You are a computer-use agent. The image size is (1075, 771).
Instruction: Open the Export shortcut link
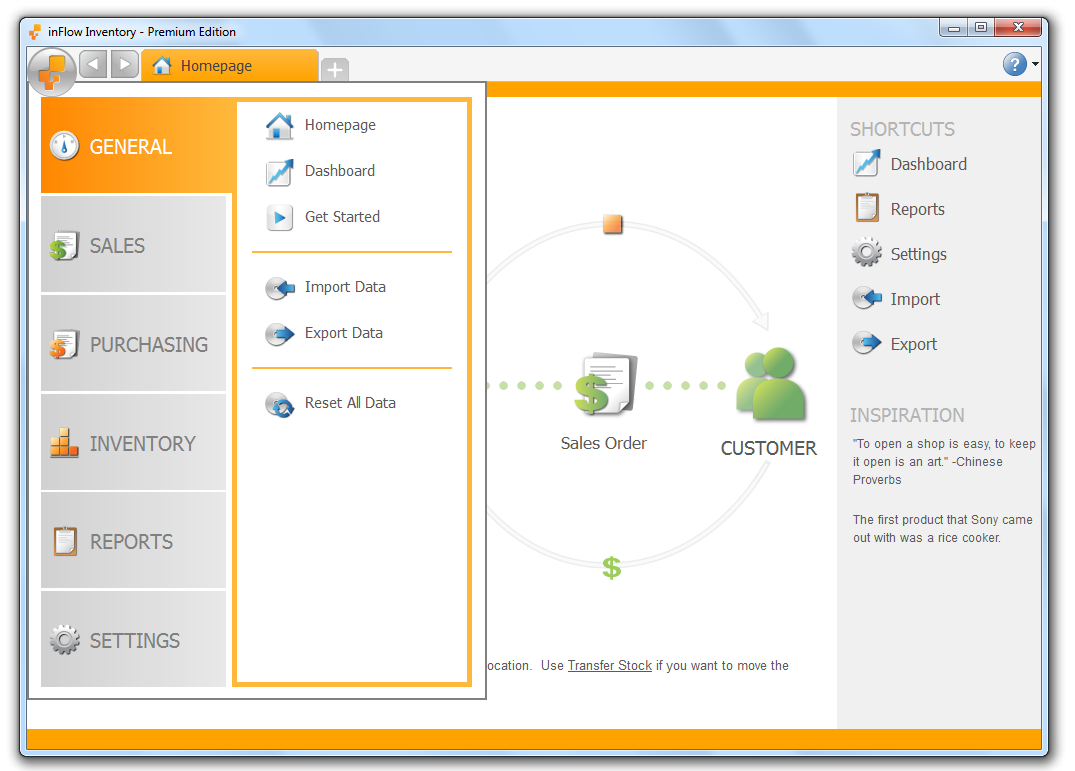[x=913, y=344]
